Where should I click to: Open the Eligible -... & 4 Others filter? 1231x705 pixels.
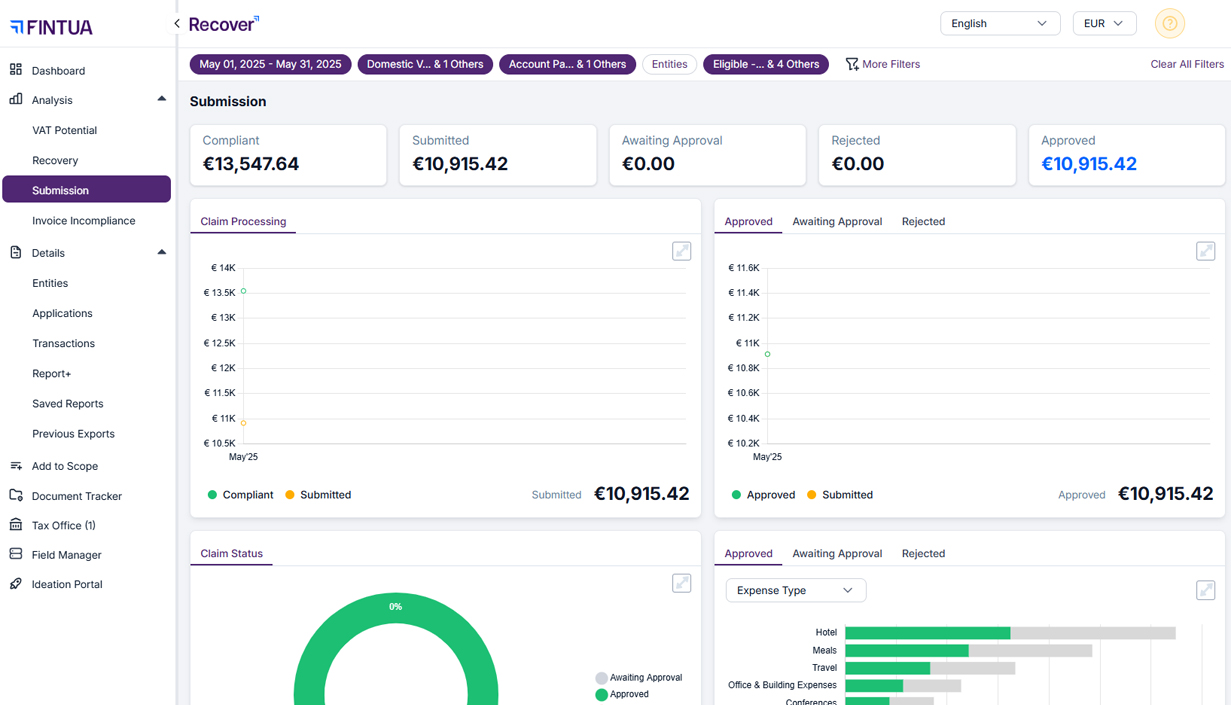click(766, 64)
